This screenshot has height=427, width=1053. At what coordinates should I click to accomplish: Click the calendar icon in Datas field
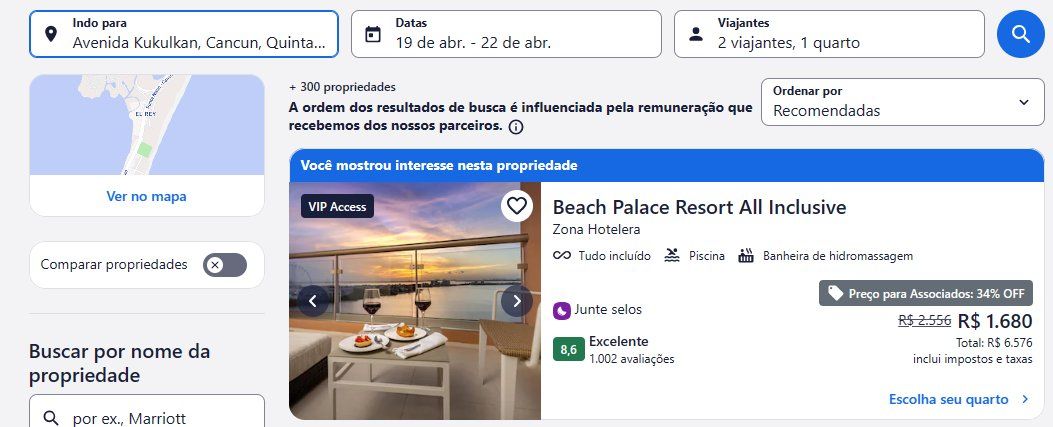click(x=373, y=34)
